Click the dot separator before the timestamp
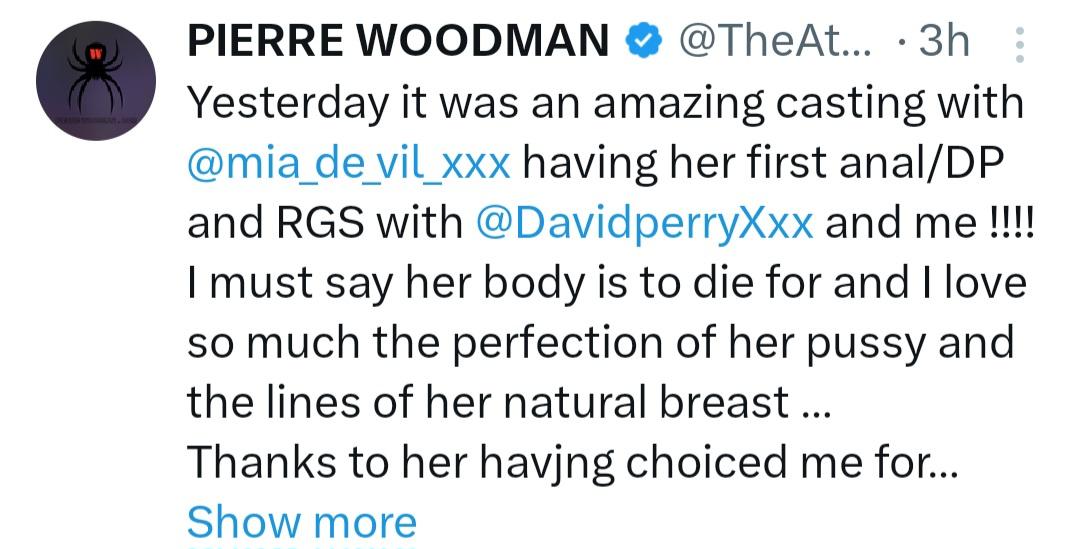Screen dimensions: 1080x549 click(903, 41)
